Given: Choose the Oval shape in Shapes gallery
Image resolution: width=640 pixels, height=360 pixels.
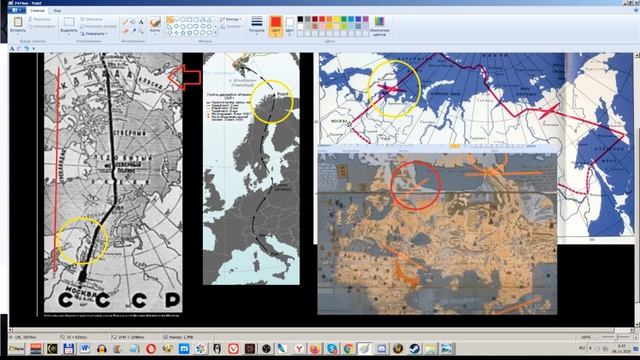Looking at the screenshot, I should tap(183, 20).
